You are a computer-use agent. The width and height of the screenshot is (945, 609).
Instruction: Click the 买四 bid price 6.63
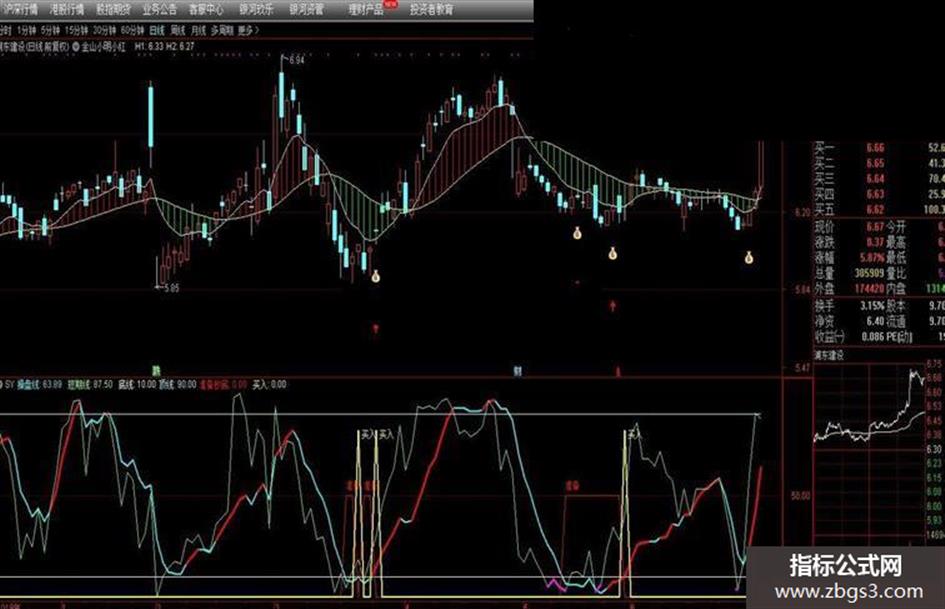[875, 194]
